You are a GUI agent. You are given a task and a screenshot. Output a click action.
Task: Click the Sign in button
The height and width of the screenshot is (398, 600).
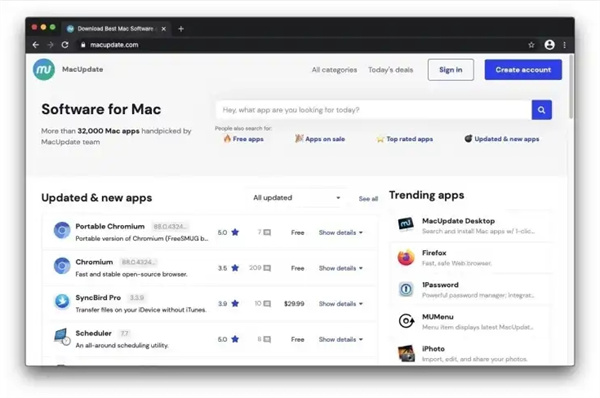tap(451, 70)
